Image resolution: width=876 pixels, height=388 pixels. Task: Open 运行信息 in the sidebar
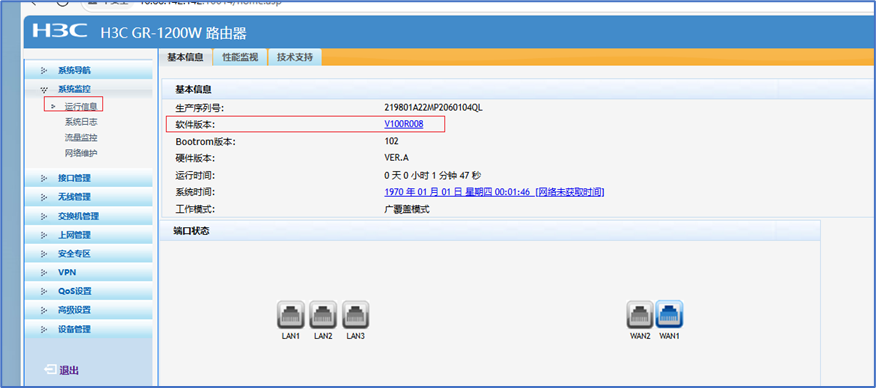pyautogui.click(x=81, y=106)
